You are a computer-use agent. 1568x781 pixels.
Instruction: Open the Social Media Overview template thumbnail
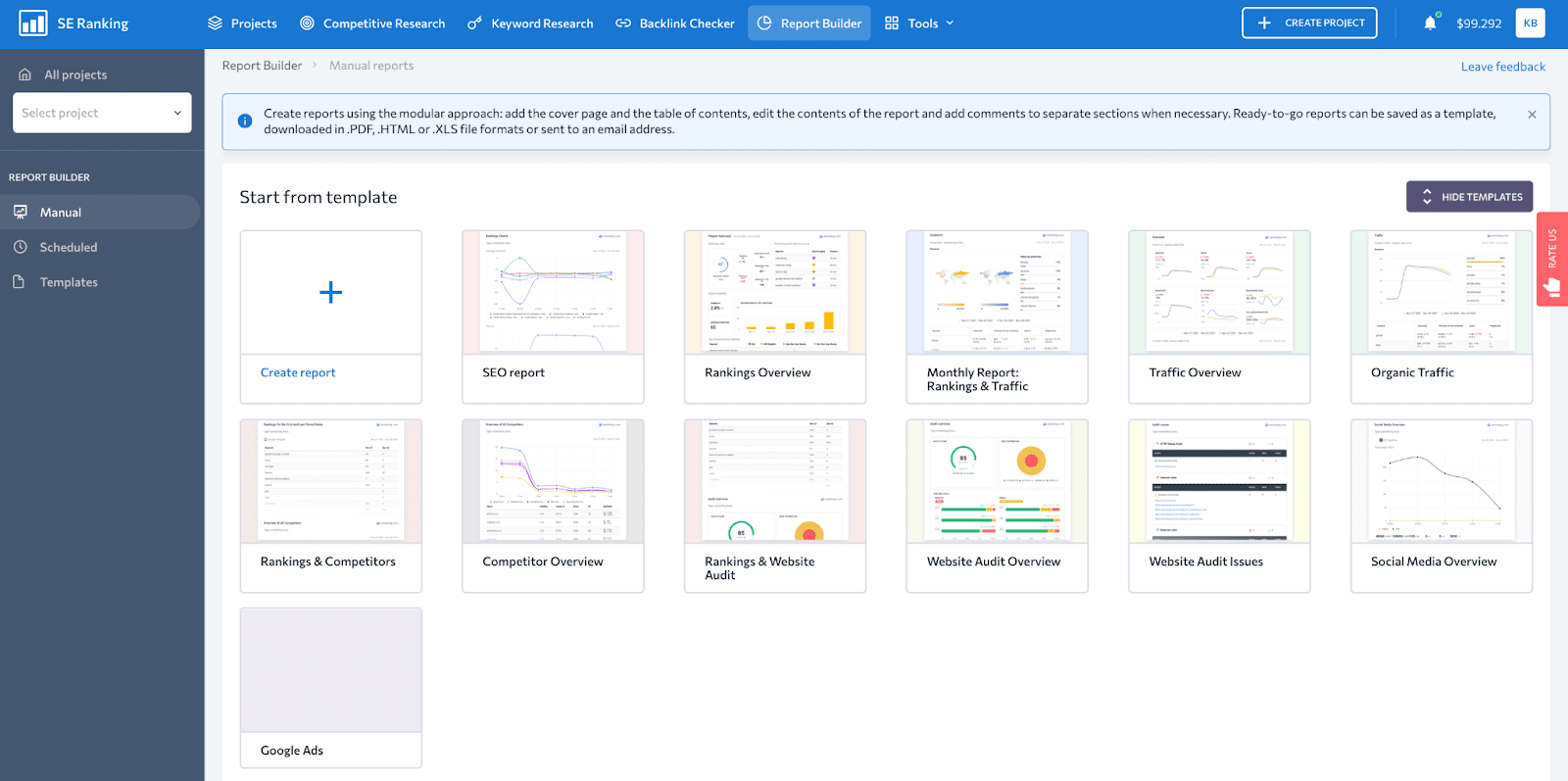tap(1442, 481)
